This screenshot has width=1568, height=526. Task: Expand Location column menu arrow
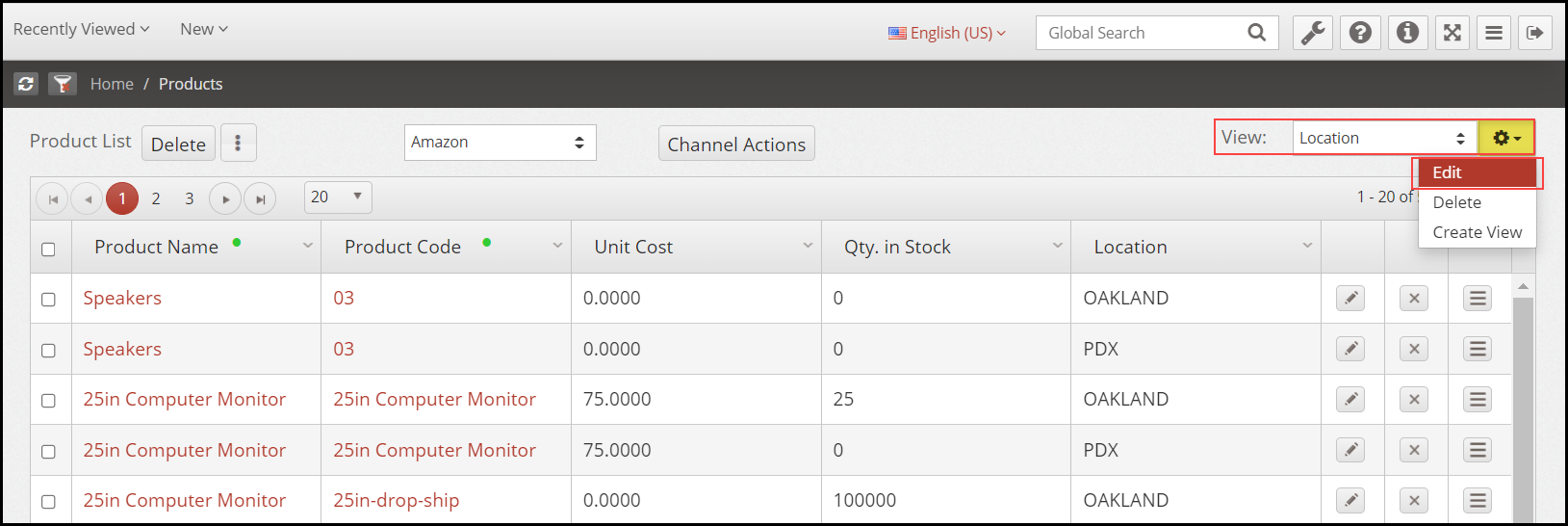[1307, 246]
